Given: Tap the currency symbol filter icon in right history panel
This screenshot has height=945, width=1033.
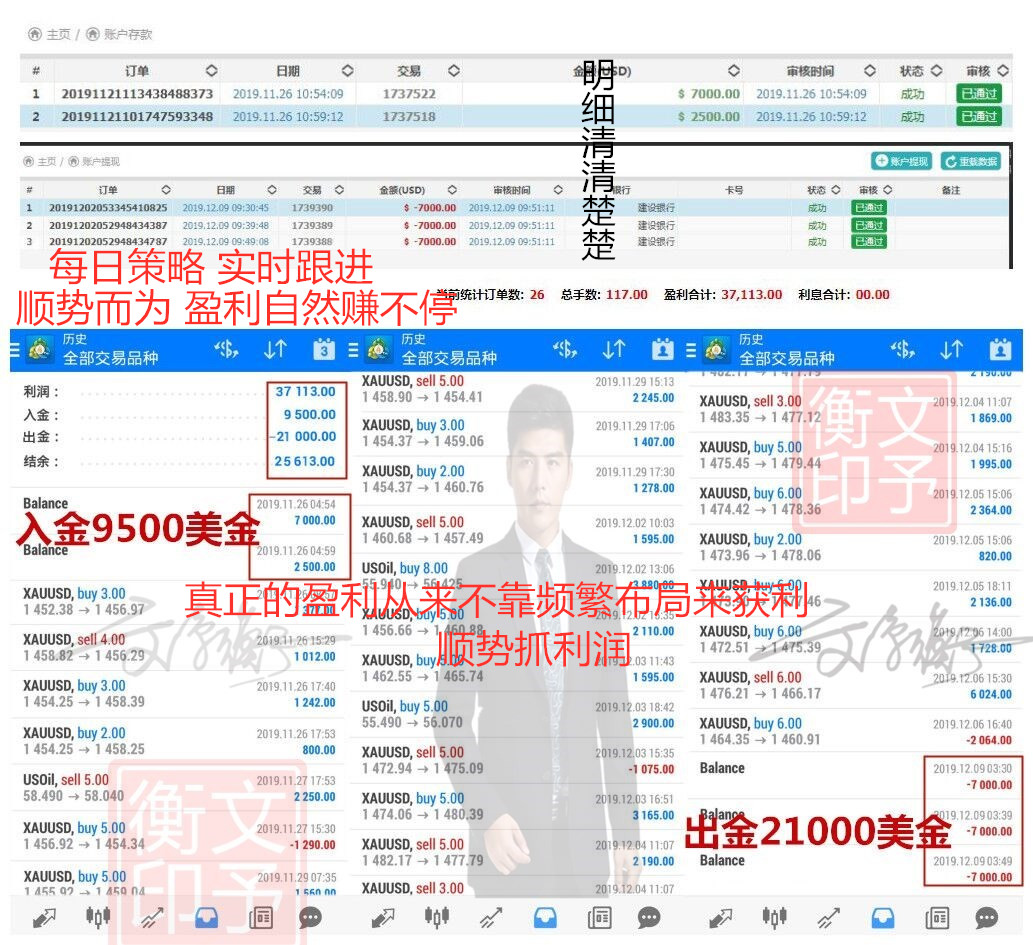Looking at the screenshot, I should point(903,349).
